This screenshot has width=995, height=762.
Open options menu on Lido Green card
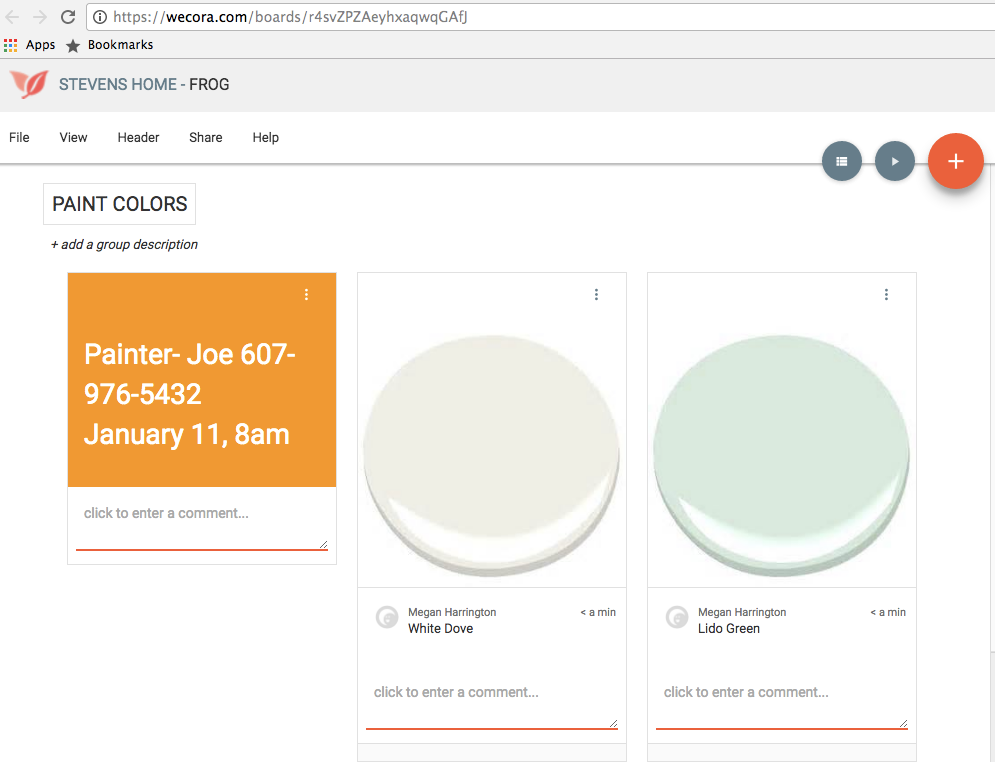pos(886,294)
